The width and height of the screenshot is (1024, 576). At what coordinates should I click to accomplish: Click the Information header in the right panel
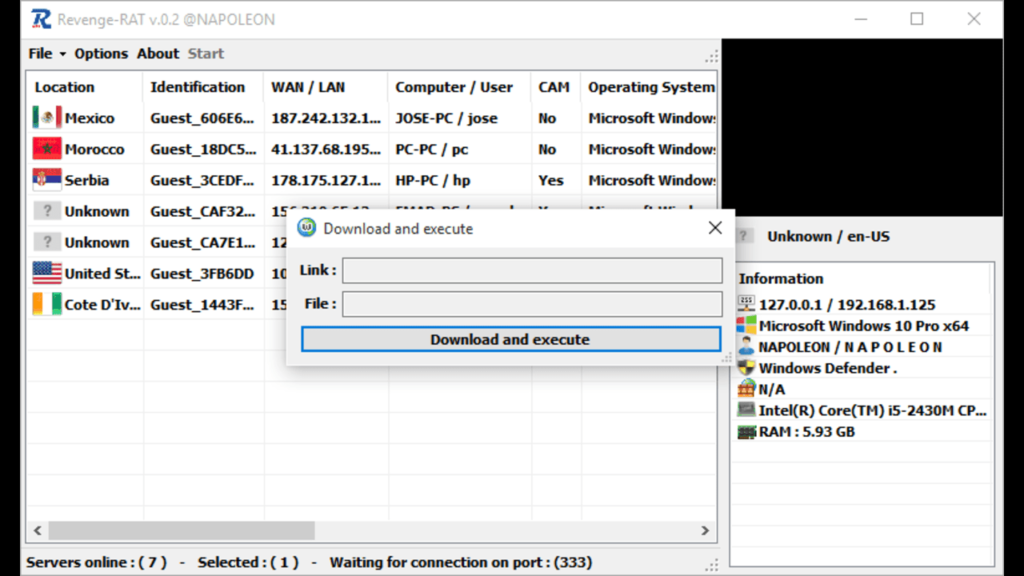[780, 279]
